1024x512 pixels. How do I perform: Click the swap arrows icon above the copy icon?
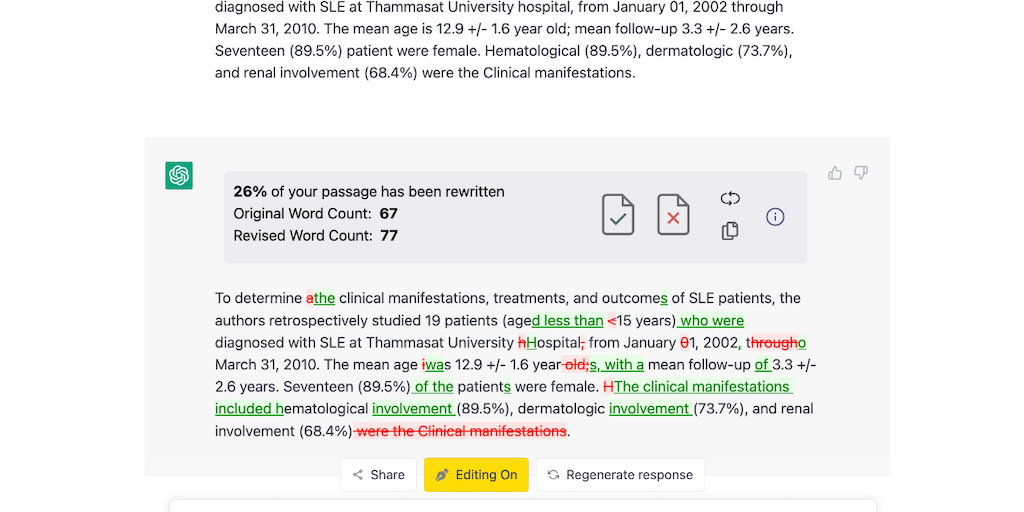(730, 199)
